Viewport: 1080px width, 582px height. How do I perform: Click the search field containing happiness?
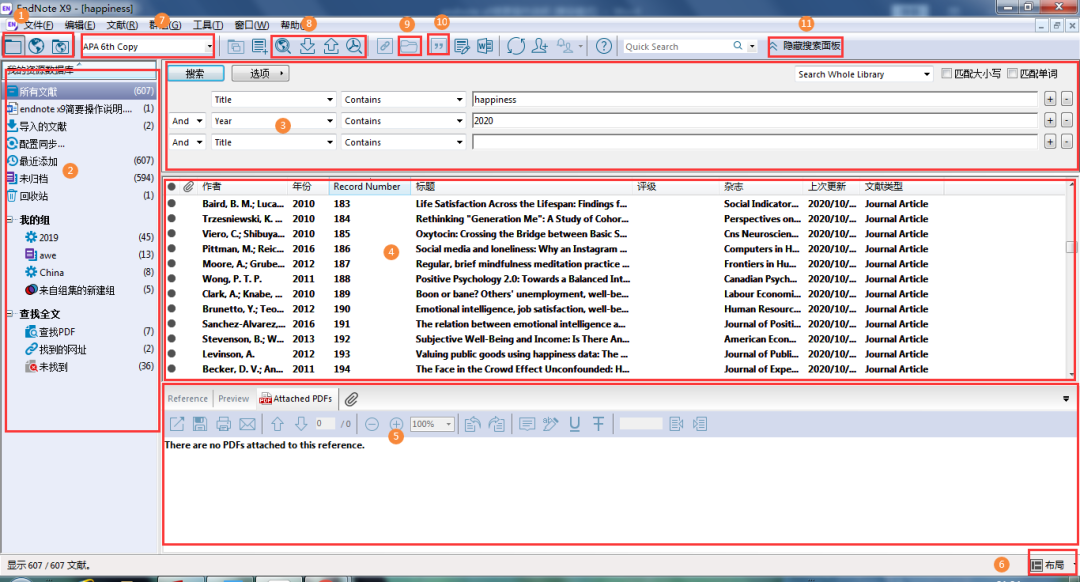[754, 100]
